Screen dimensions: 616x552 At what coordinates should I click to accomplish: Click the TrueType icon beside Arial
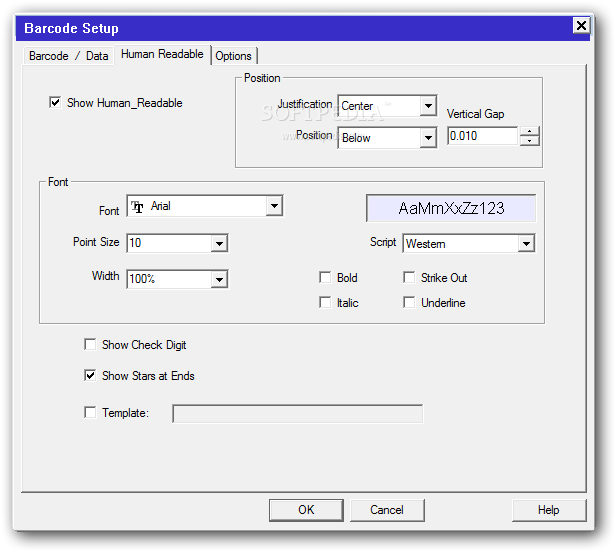click(x=137, y=206)
